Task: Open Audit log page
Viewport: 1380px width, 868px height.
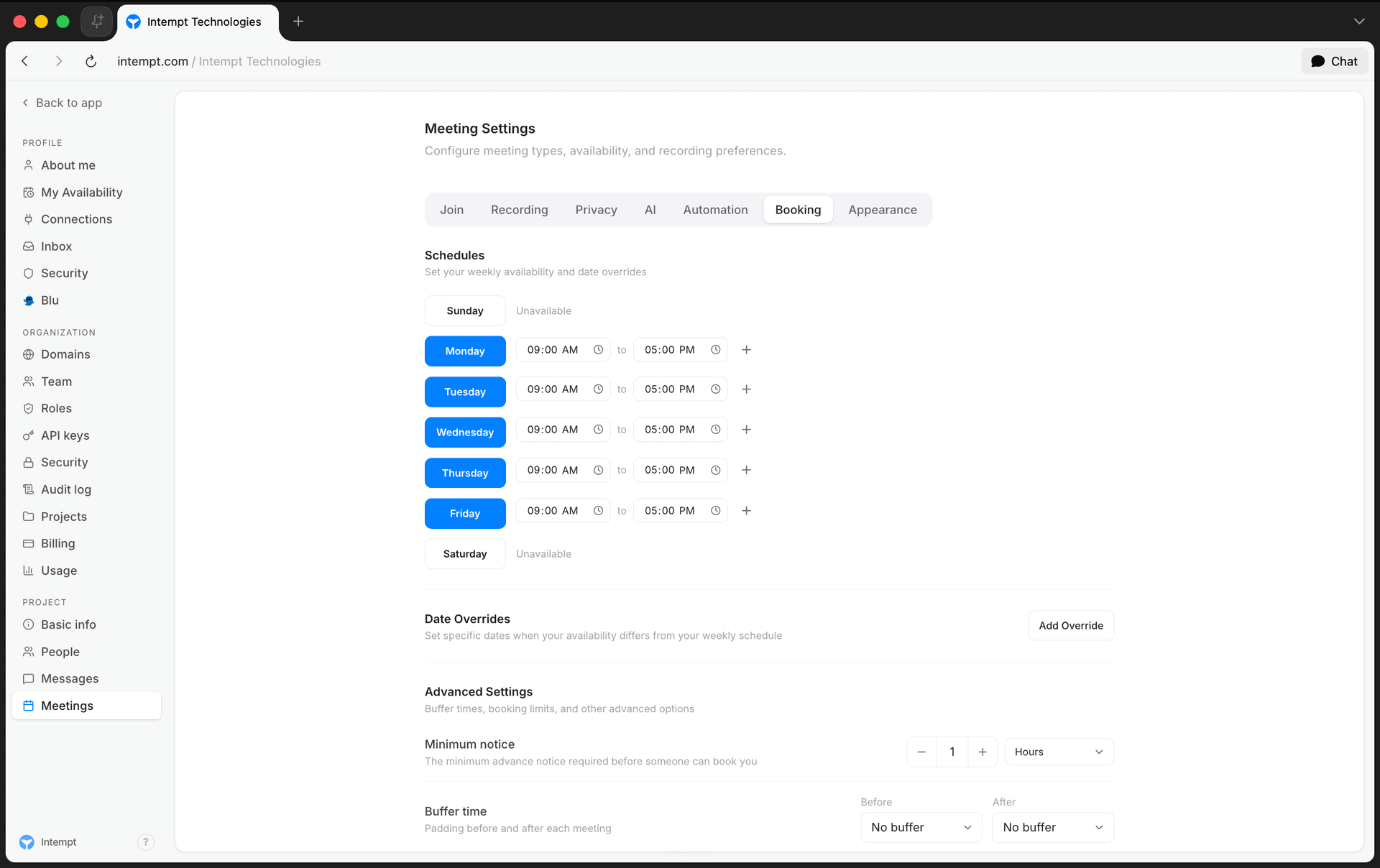Action: click(x=86, y=489)
